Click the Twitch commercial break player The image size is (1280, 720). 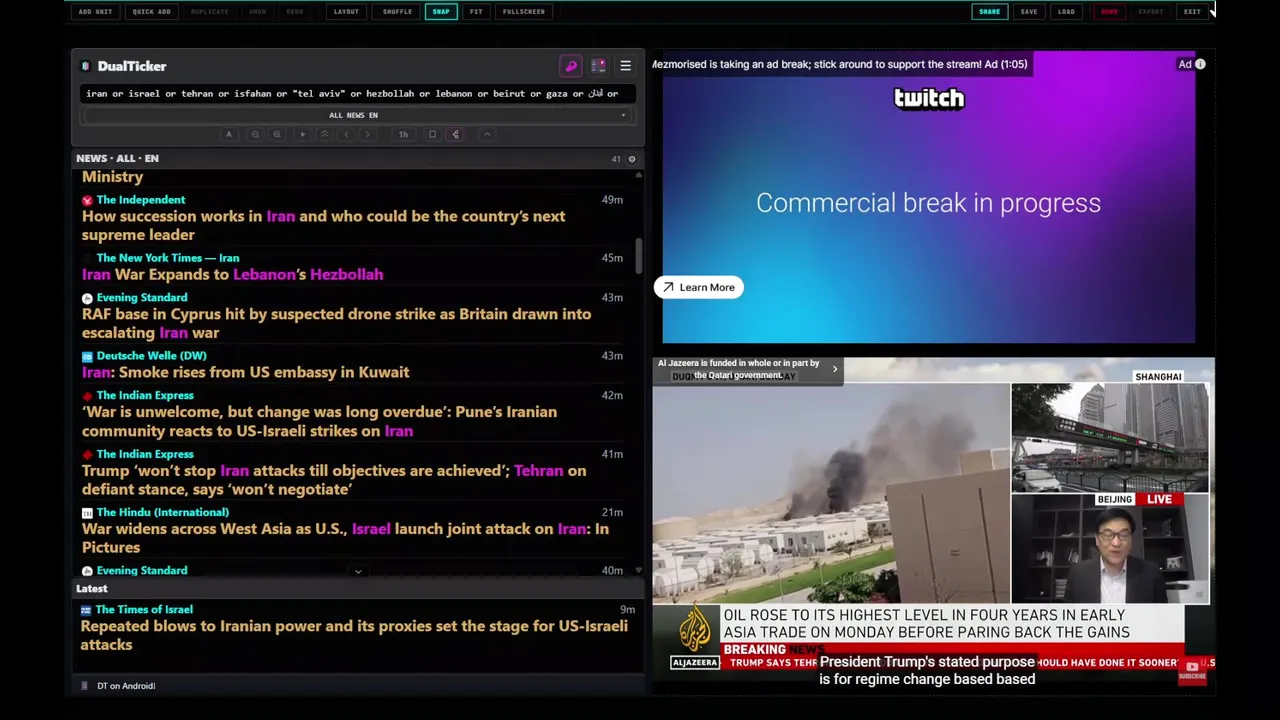point(928,197)
